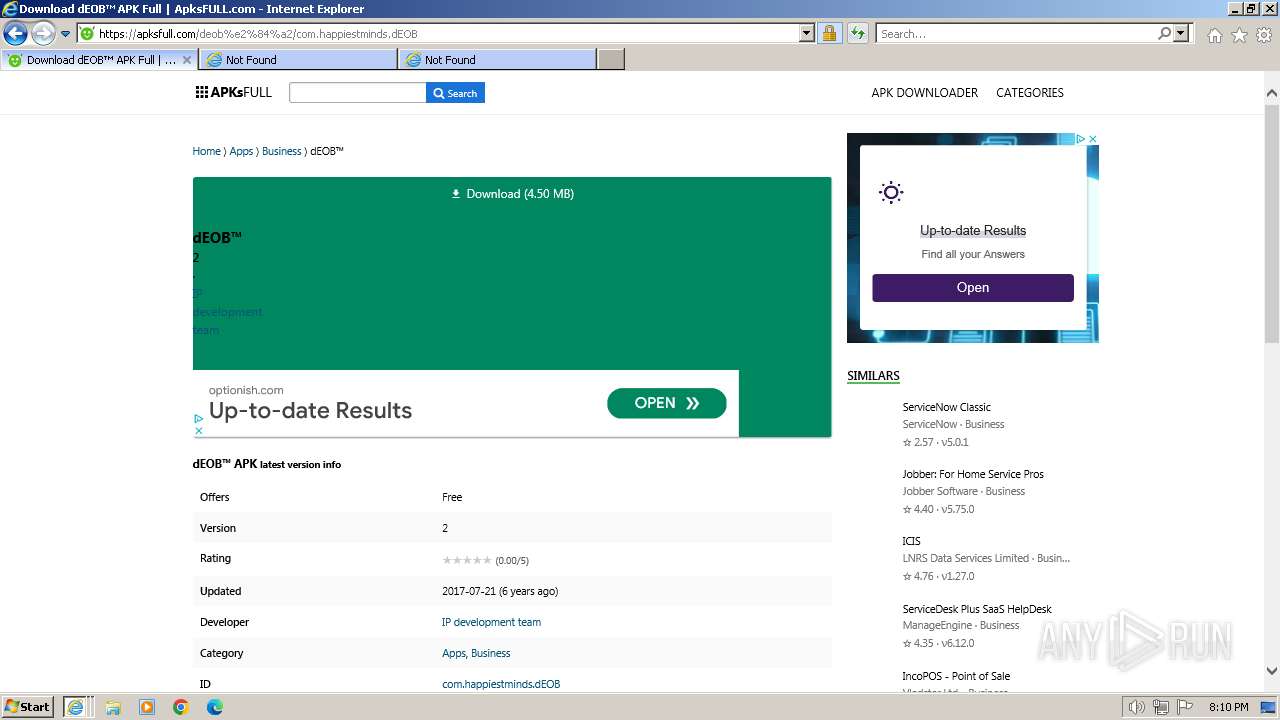
Task: Click the APKsFULL site search input
Action: [357, 93]
